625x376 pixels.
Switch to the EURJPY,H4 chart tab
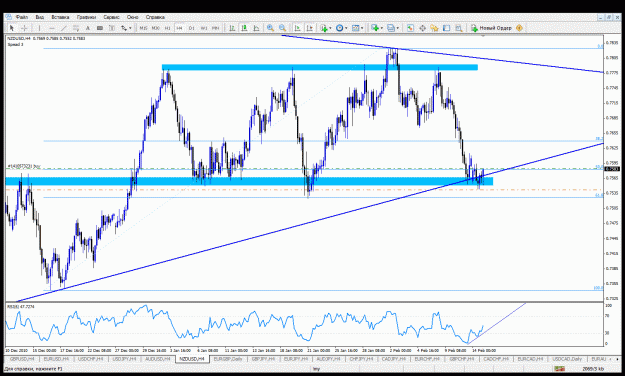pyautogui.click(x=297, y=359)
